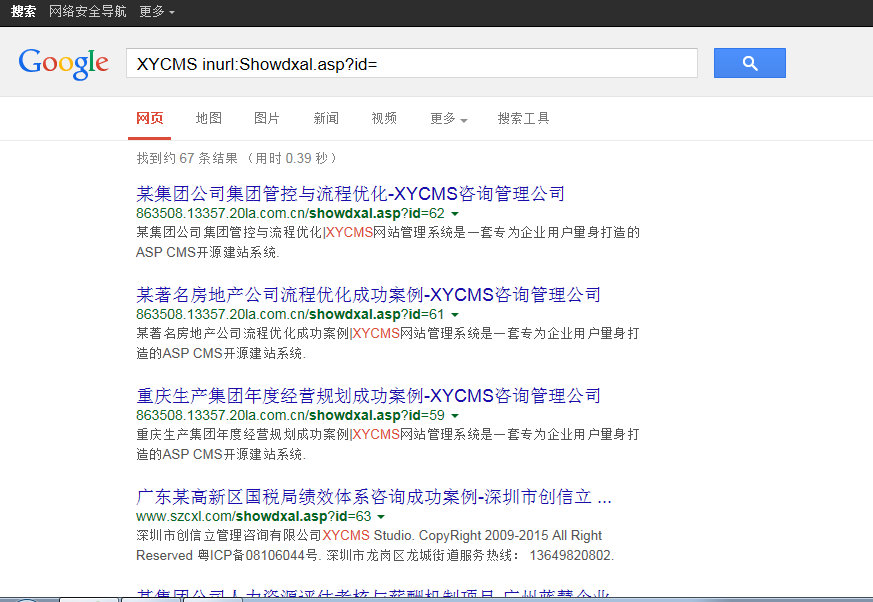Click the Google logo
This screenshot has width=873, height=602.
pyautogui.click(x=63, y=63)
